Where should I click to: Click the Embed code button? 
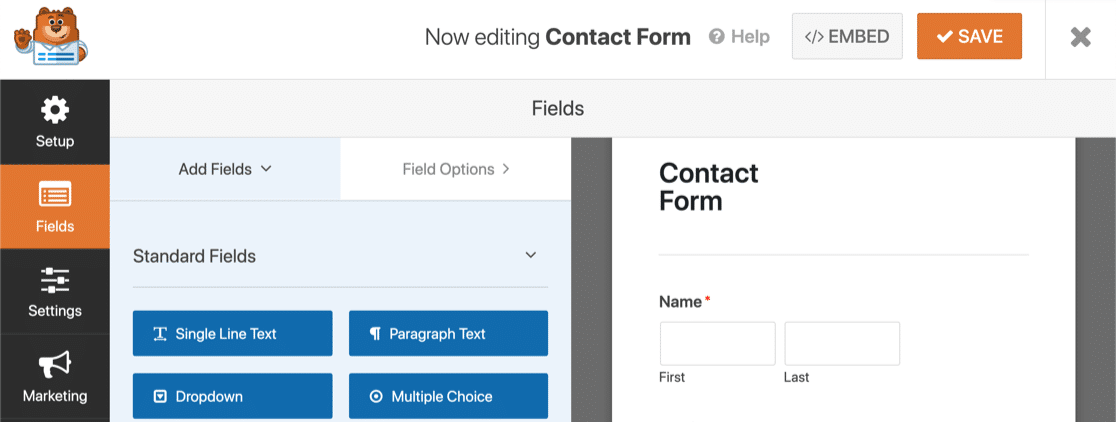coord(847,36)
